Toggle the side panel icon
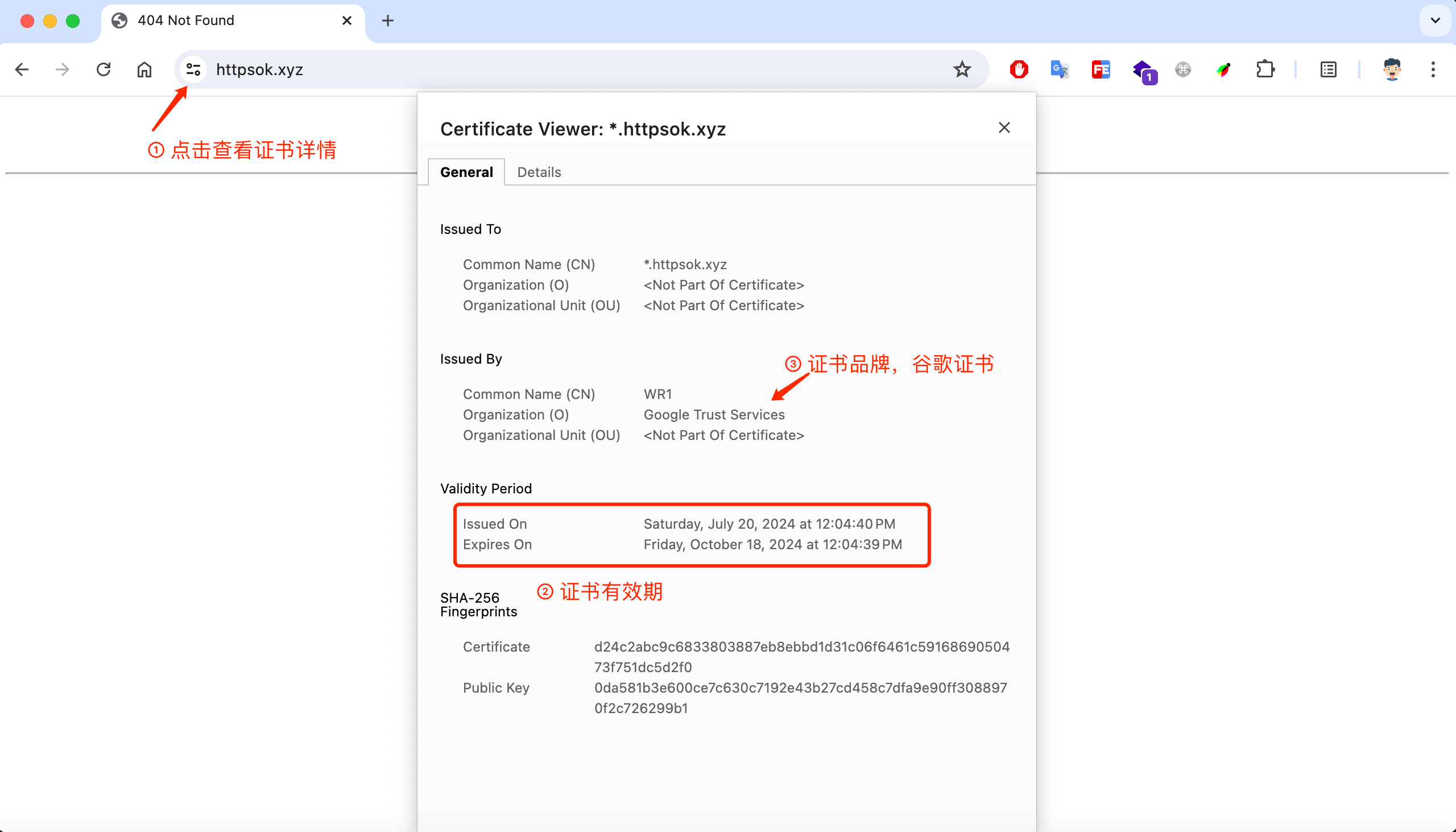Screen dimensions: 1456x832 point(1328,70)
